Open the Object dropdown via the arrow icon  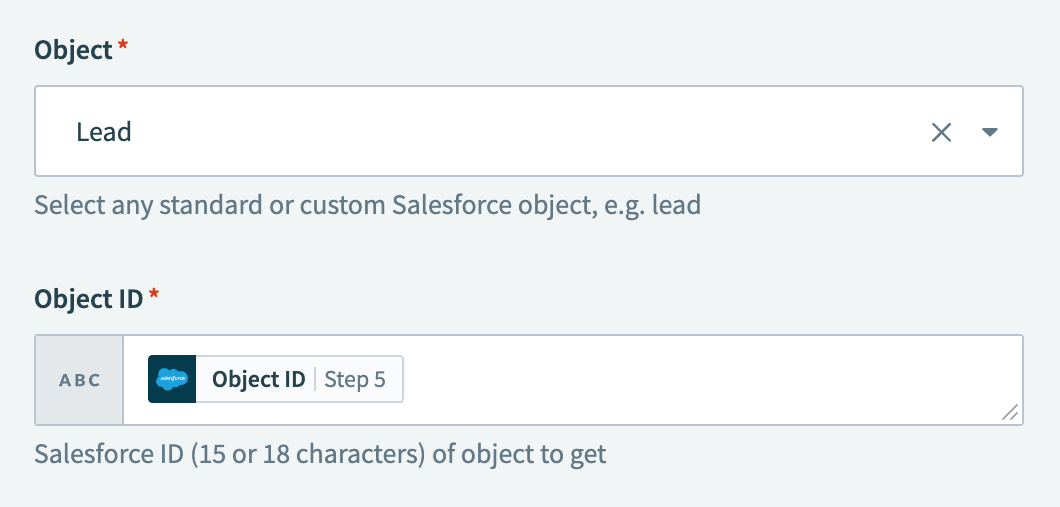coord(990,132)
